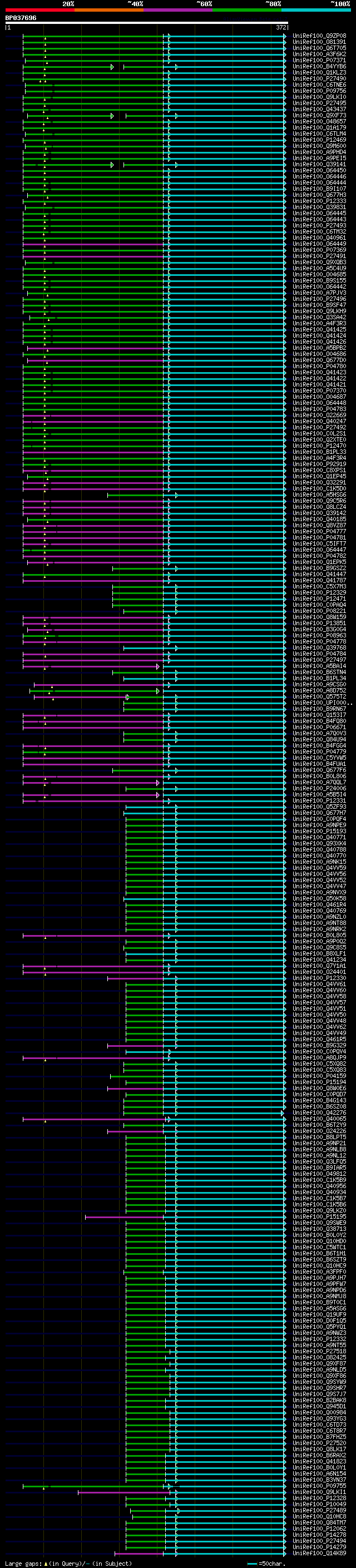The image size is (356, 1568).
Task: Choose the UniRef100_P06671 entry
Action: (319, 727)
